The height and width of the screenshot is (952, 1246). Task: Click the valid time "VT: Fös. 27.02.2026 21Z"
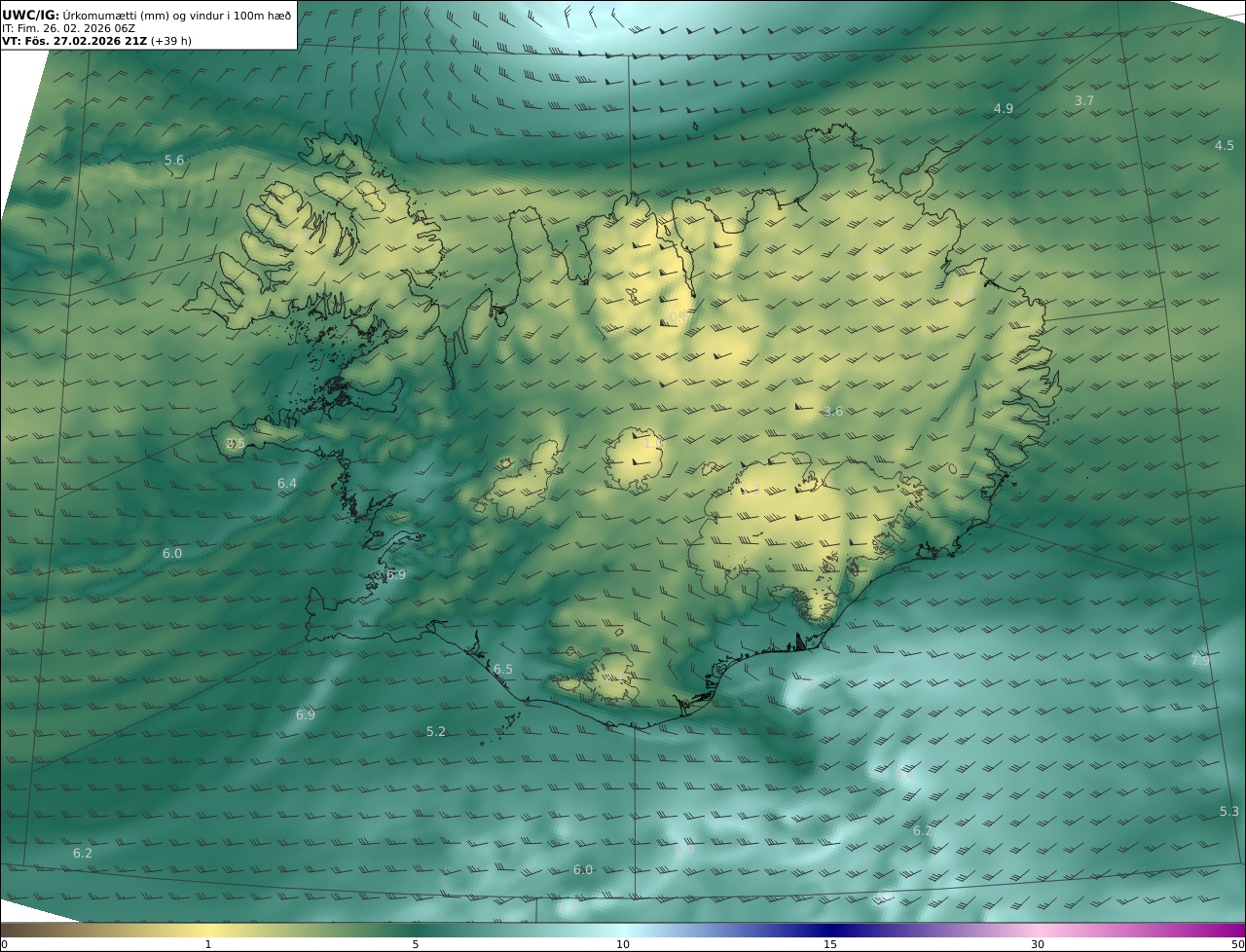(74, 41)
